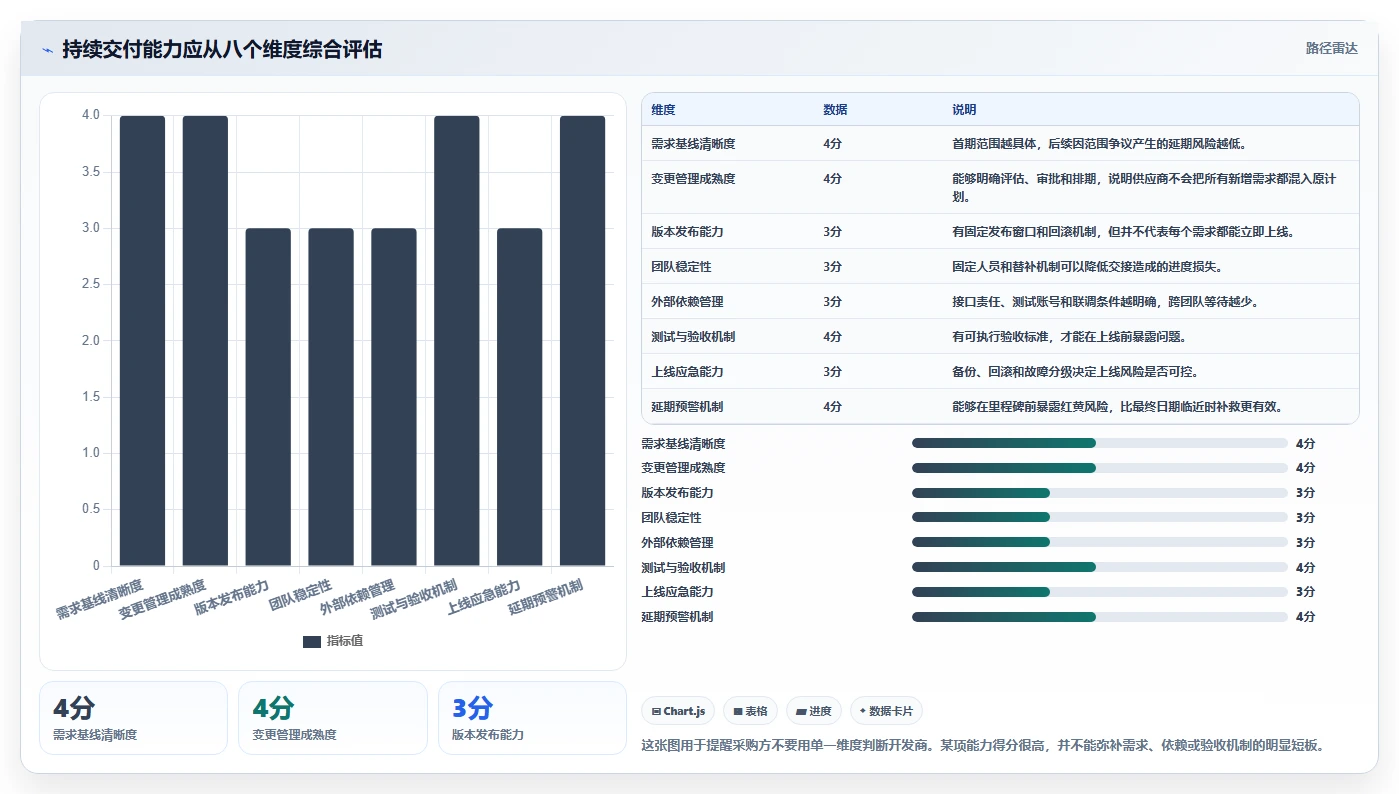
Task: Click the 外部依赖管理 progress bar
Action: click(x=1100, y=542)
